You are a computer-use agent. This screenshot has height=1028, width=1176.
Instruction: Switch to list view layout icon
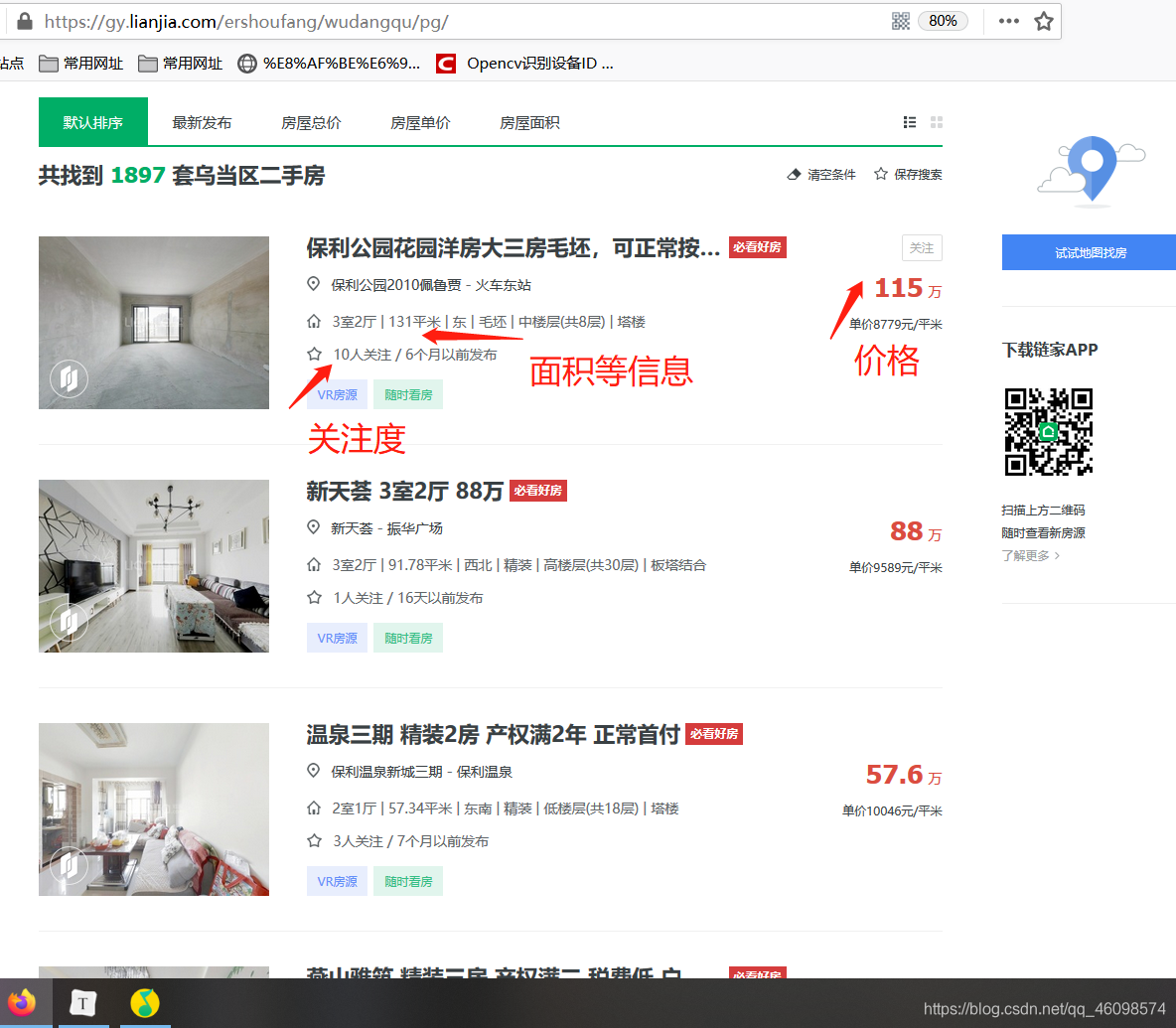click(x=910, y=122)
